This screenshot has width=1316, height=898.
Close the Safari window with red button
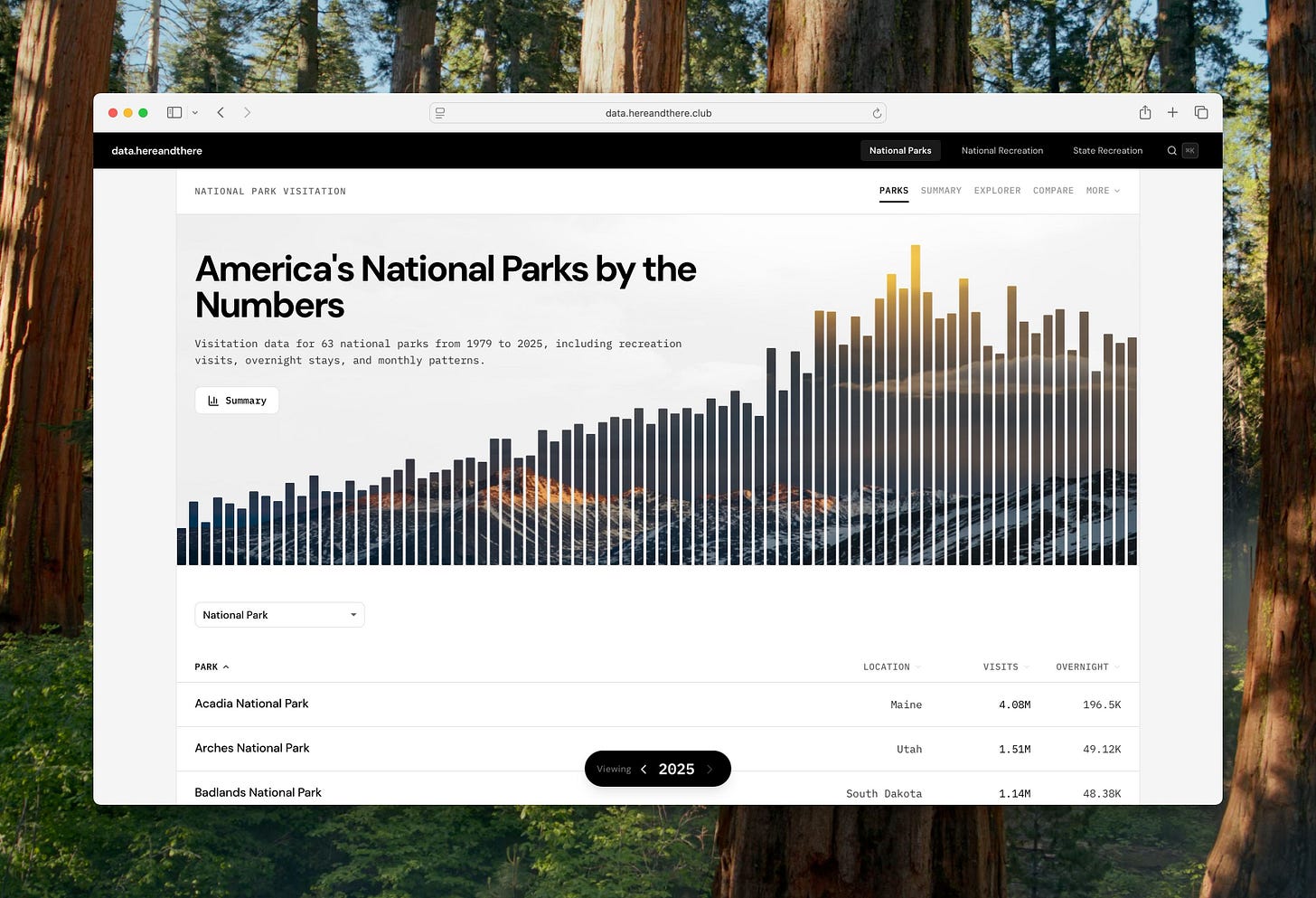click(x=113, y=113)
